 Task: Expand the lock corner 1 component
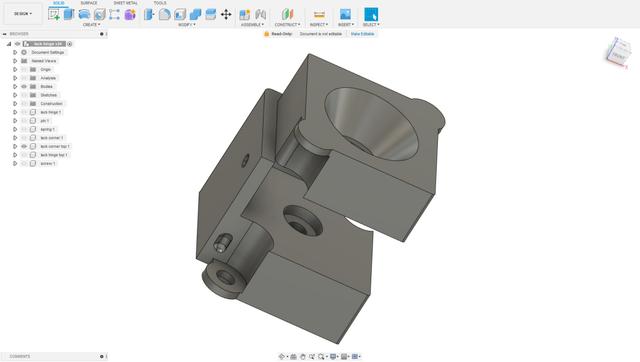point(15,138)
